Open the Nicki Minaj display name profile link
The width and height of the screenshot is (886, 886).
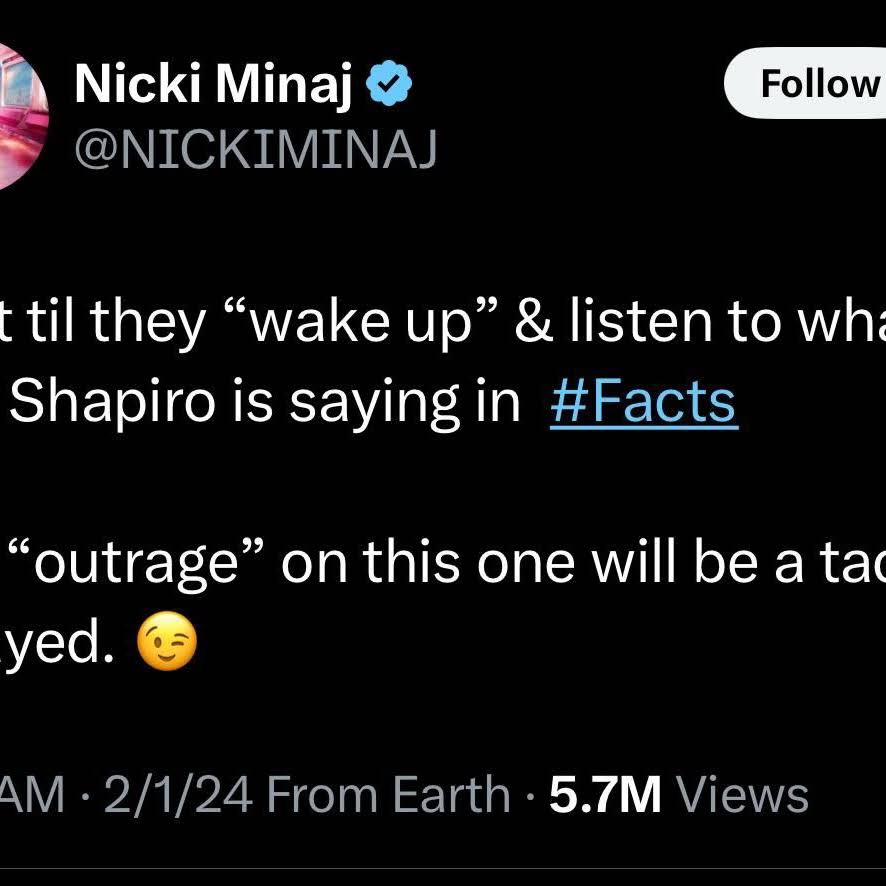point(214,84)
